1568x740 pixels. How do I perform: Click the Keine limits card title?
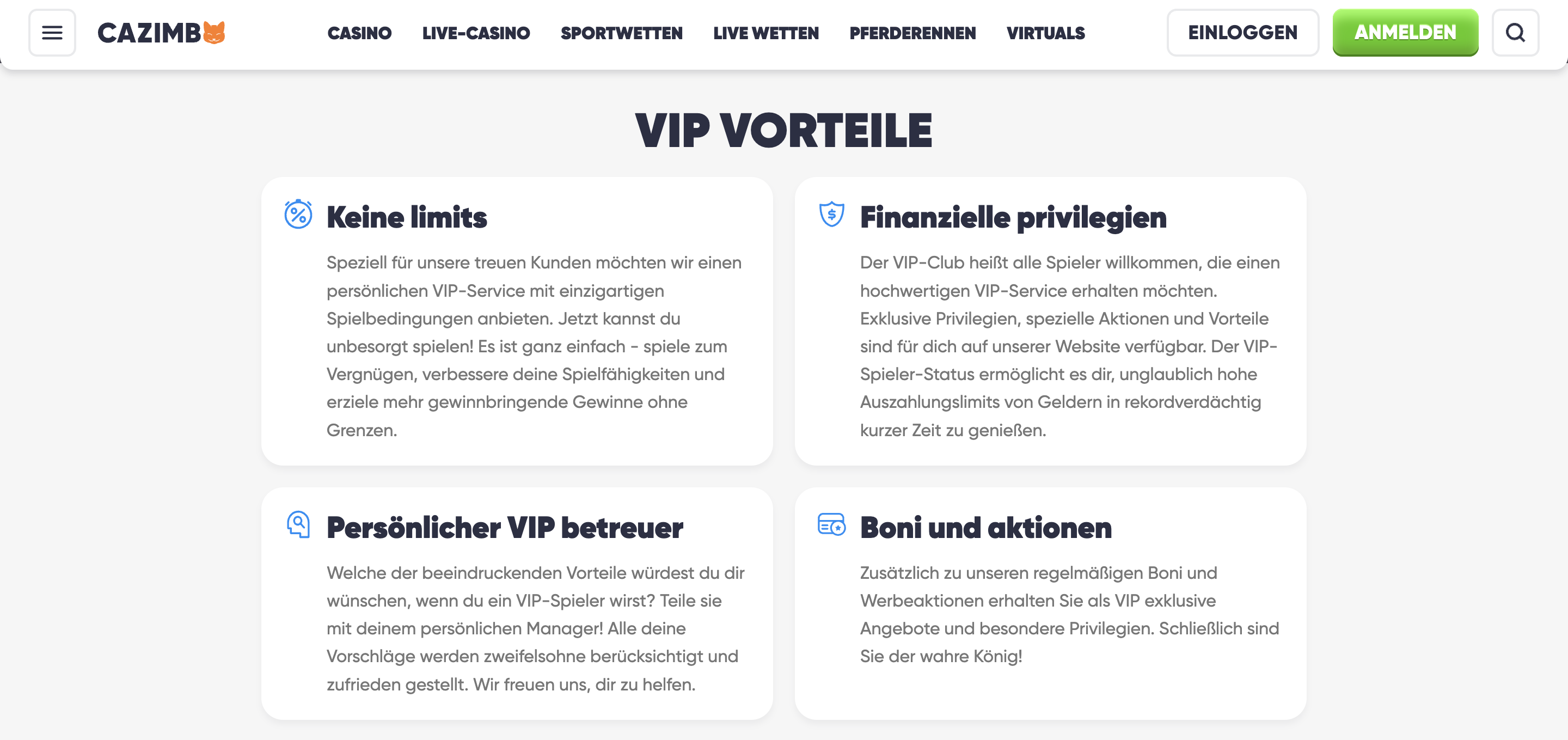pyautogui.click(x=407, y=217)
